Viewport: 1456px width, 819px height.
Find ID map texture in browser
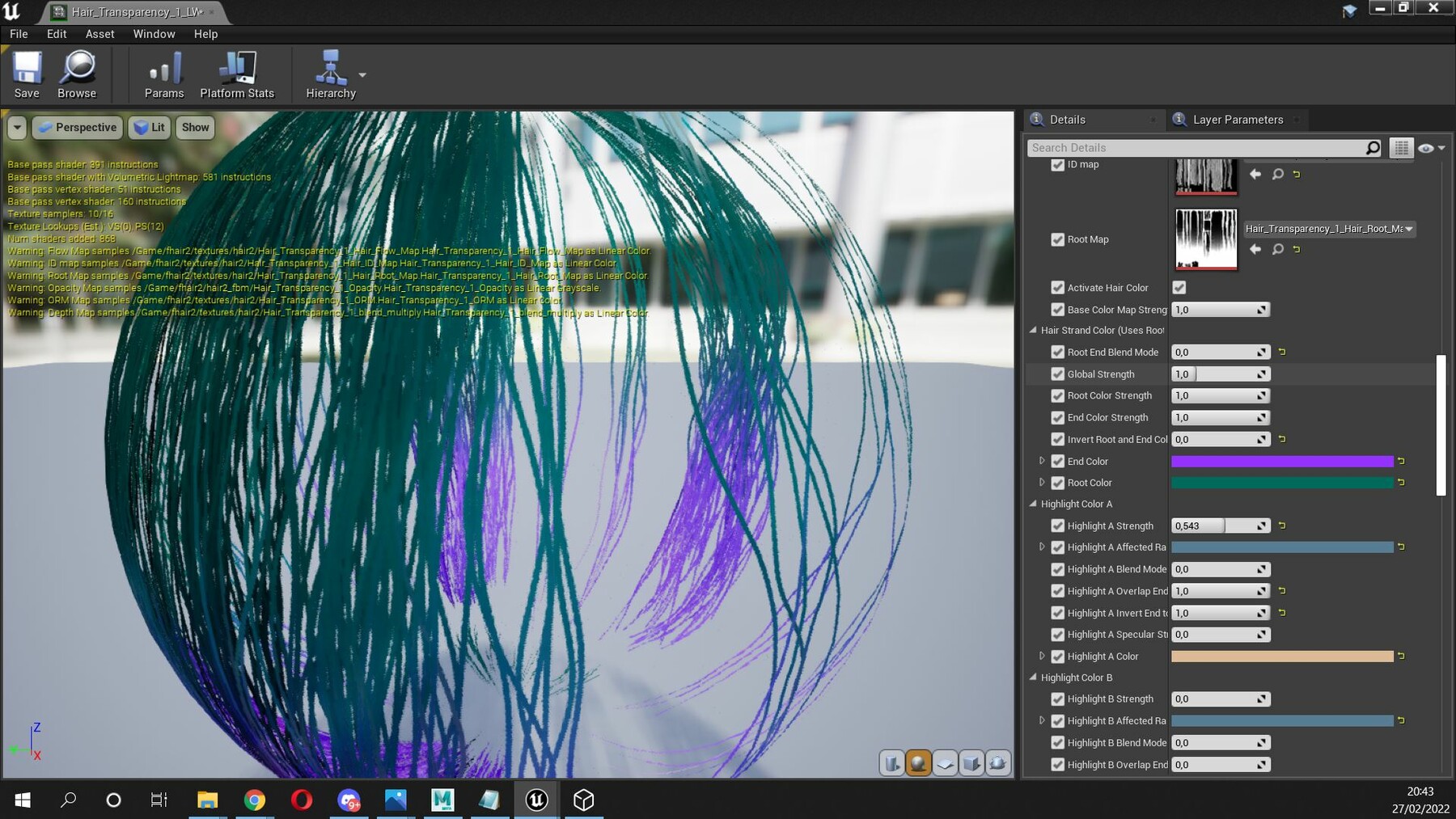[1277, 174]
